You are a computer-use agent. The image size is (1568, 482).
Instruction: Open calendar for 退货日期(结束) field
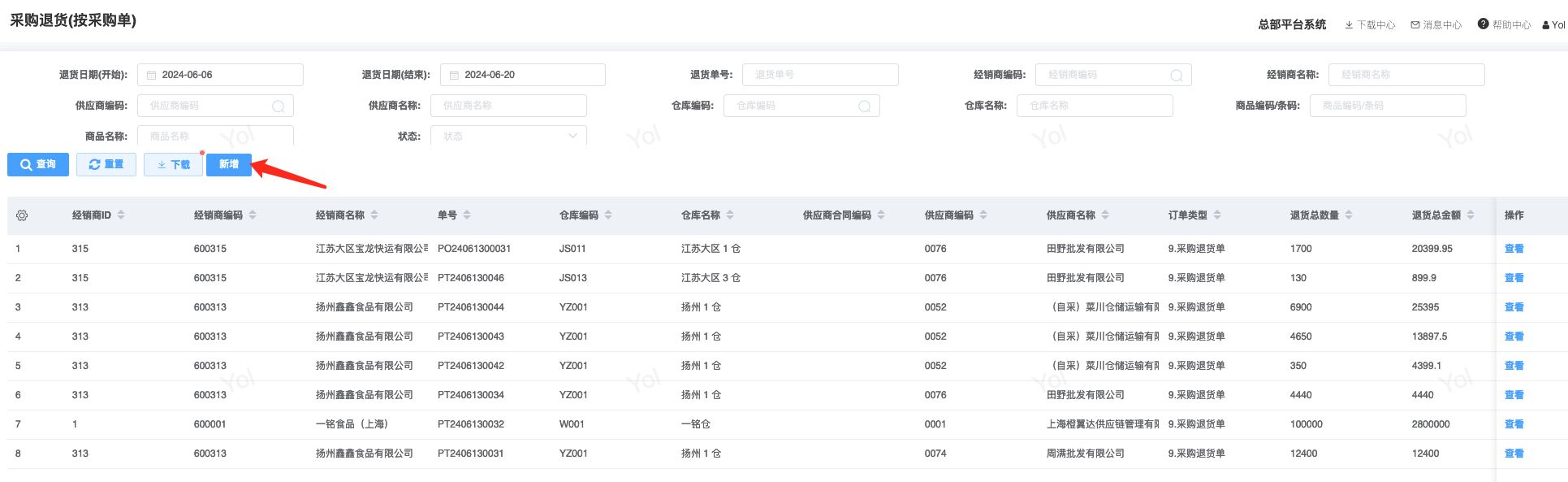[454, 75]
